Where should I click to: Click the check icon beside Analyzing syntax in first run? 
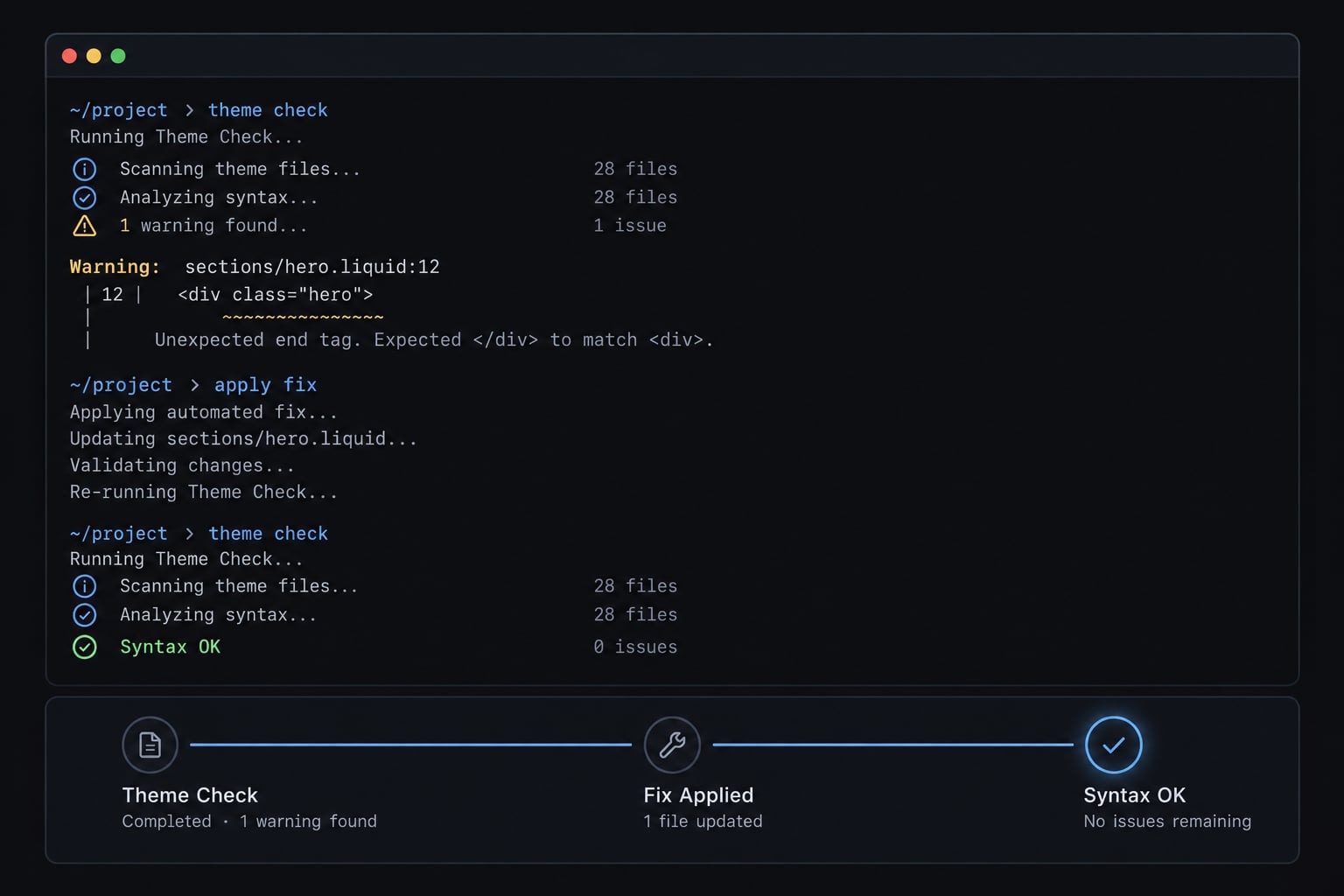click(85, 198)
